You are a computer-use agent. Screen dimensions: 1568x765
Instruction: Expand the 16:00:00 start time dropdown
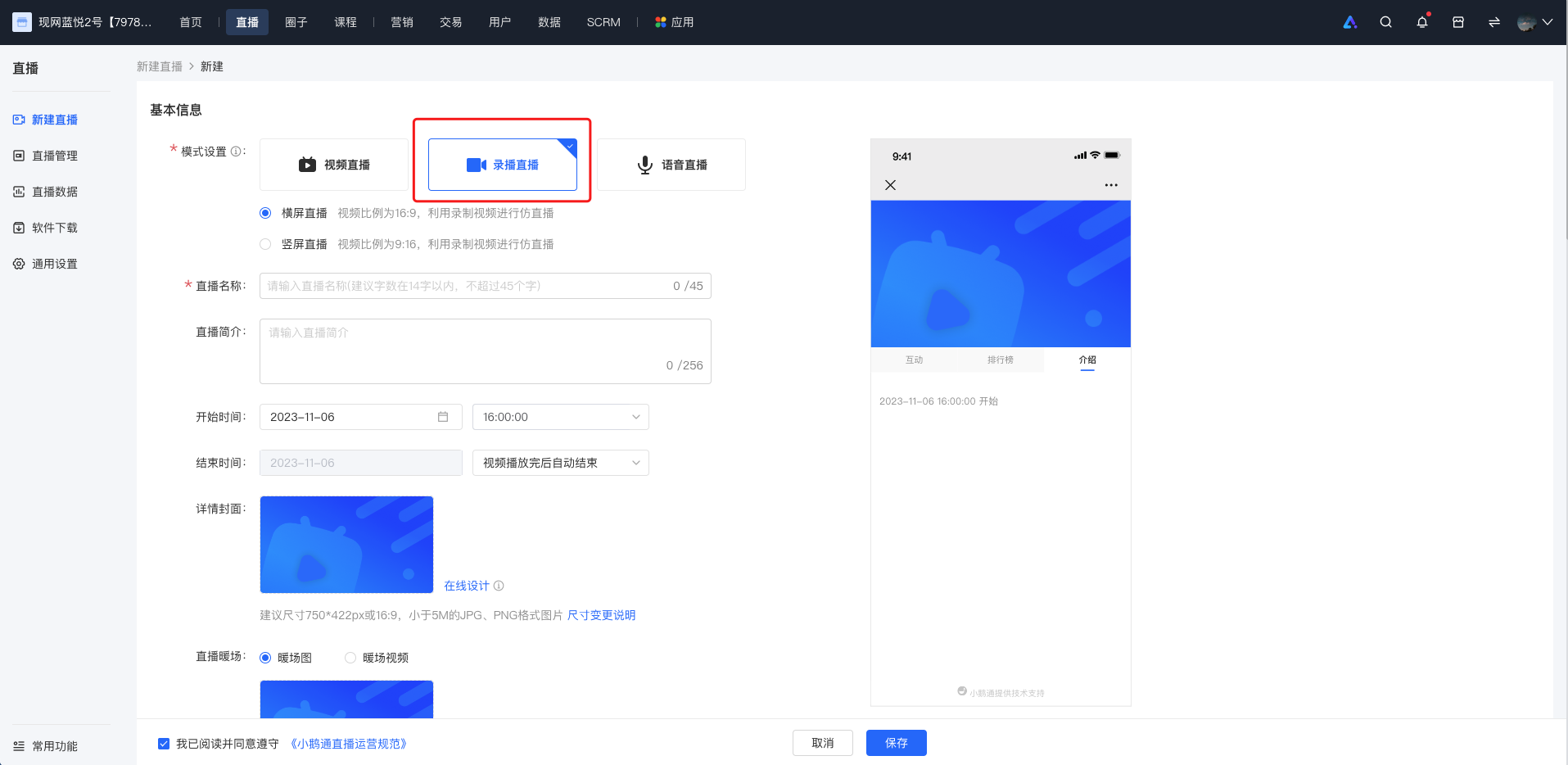pos(561,417)
